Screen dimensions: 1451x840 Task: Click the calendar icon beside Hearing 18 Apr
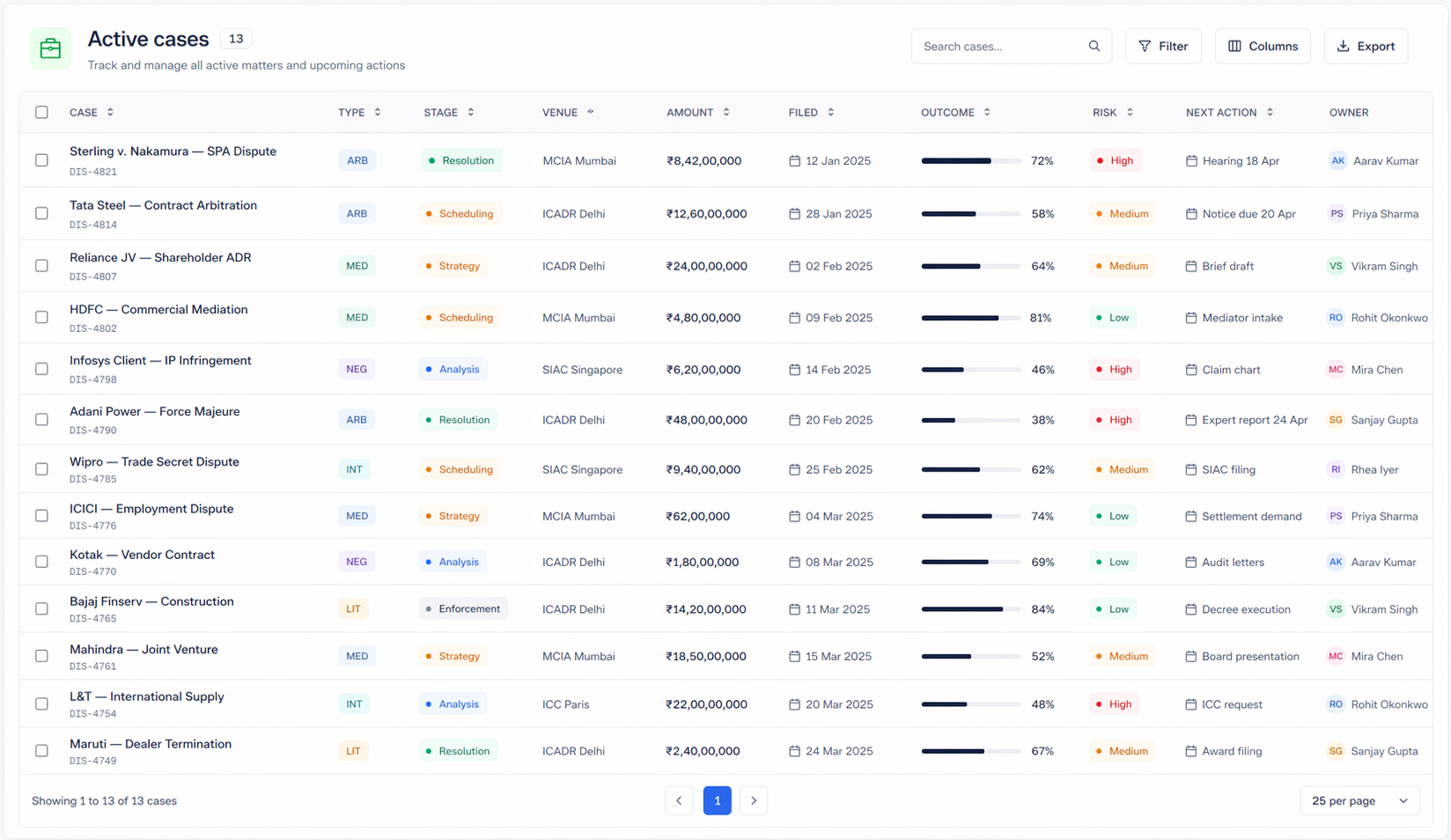coord(1191,161)
